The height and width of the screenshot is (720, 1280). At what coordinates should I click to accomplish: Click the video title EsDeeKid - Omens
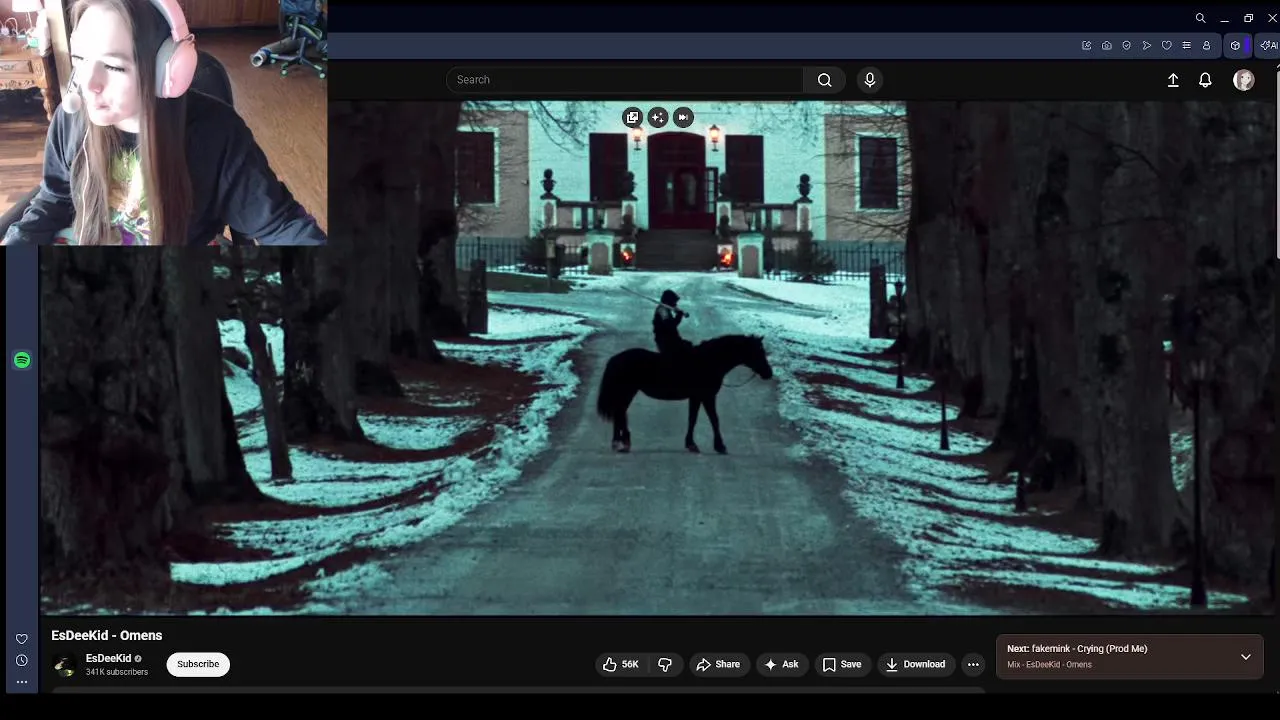[107, 635]
